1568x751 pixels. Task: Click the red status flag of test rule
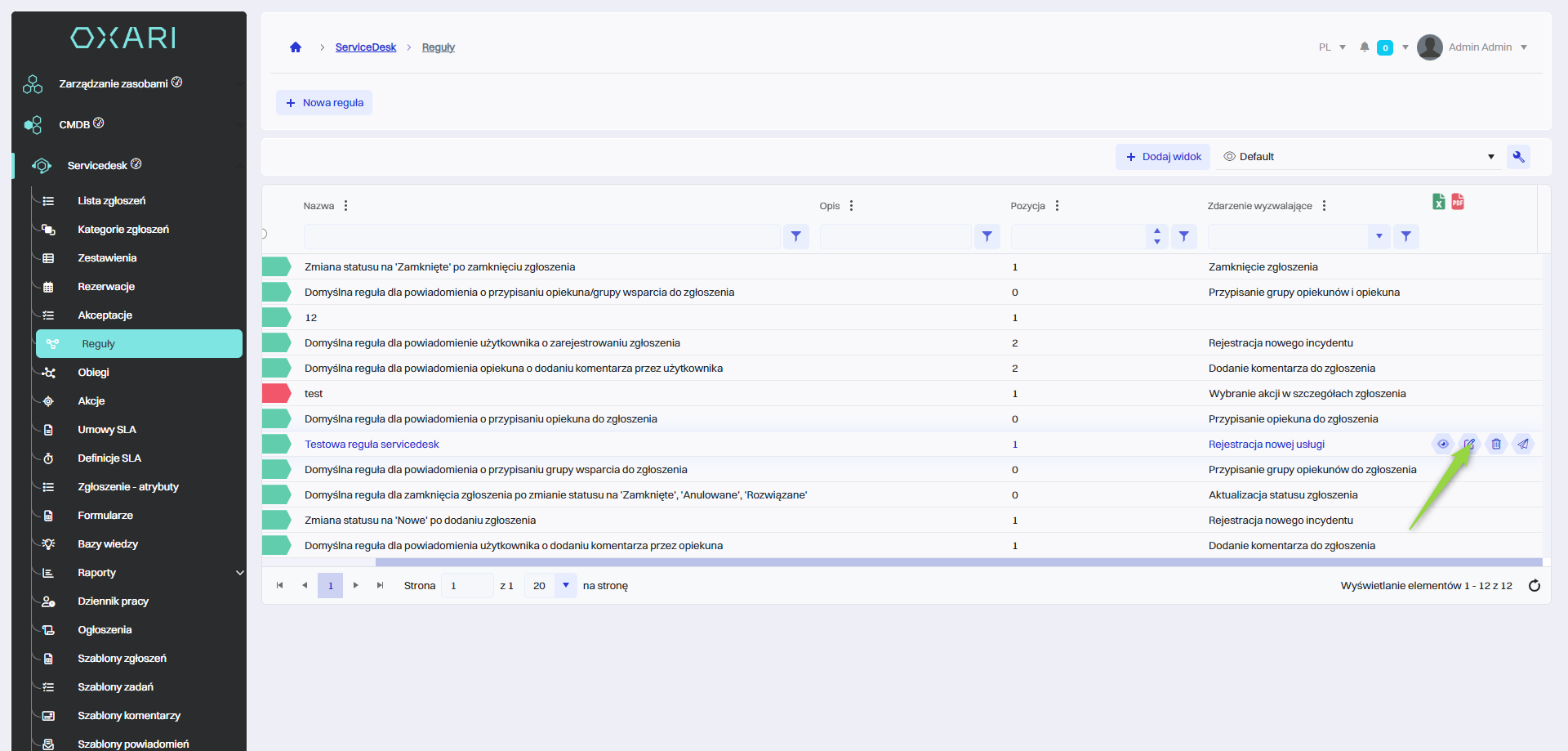pyautogui.click(x=276, y=393)
